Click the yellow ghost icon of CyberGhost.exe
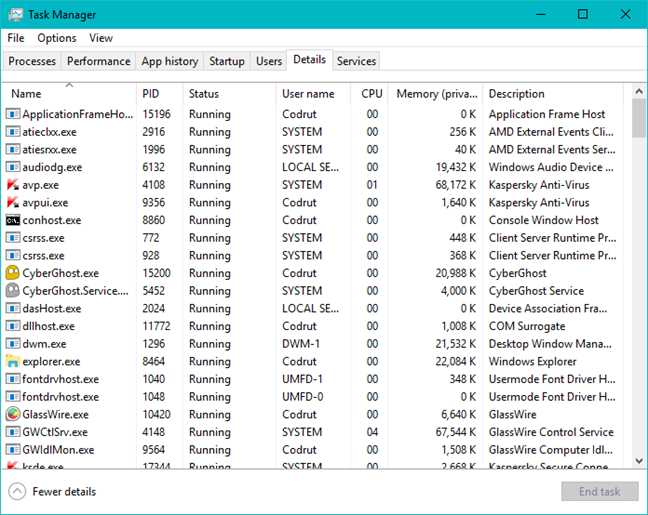The width and height of the screenshot is (648, 515). (x=13, y=273)
